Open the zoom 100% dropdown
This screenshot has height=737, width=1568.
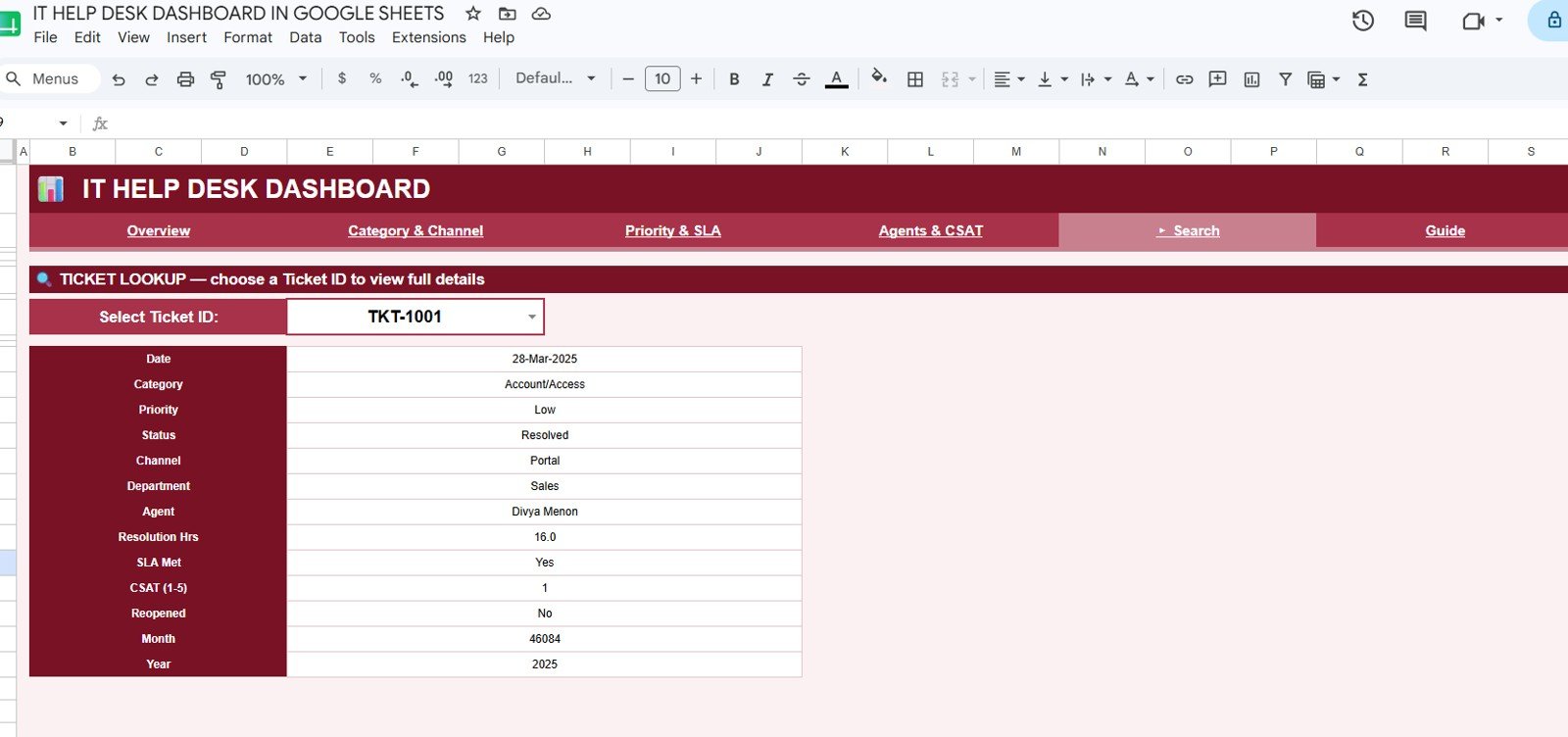(275, 79)
